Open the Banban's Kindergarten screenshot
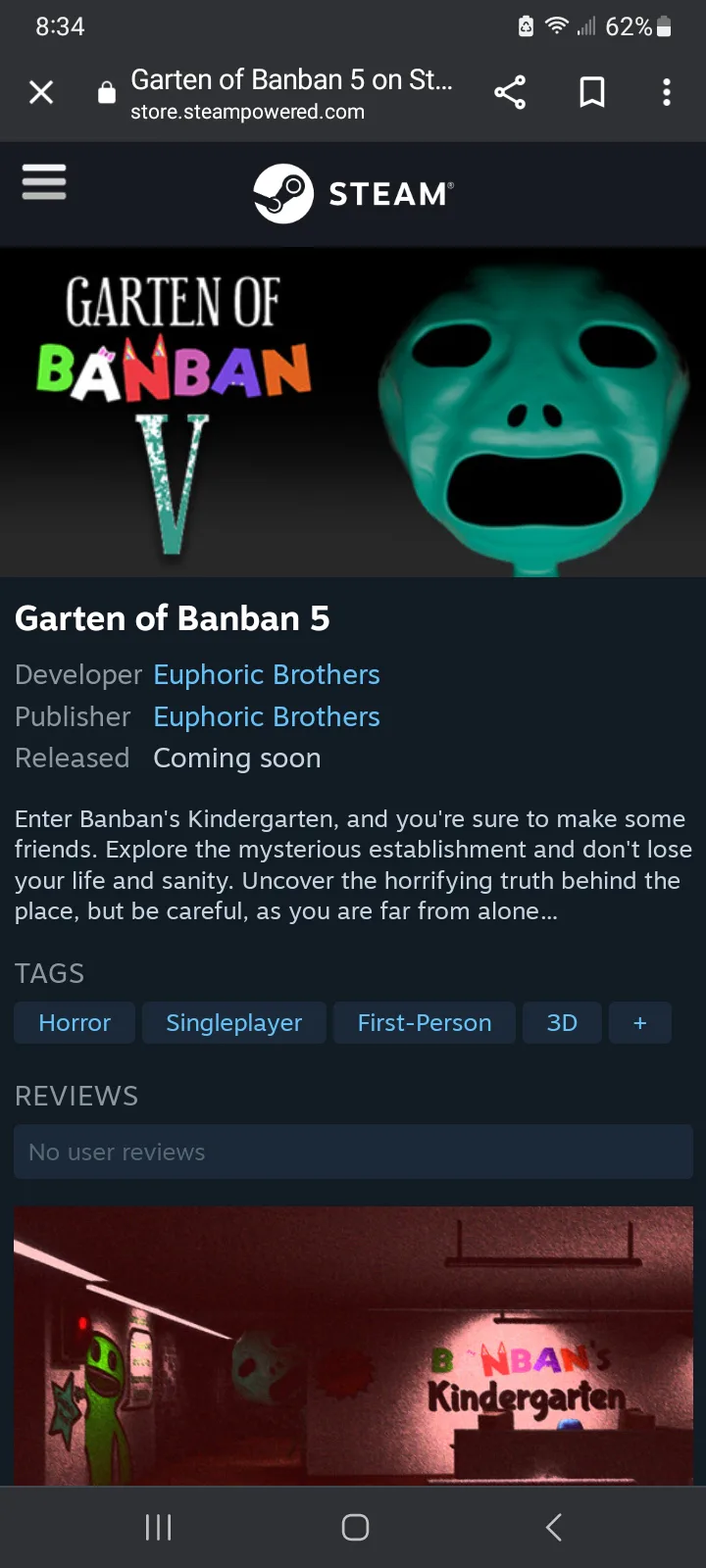The height and width of the screenshot is (1568, 706). 353,1346
